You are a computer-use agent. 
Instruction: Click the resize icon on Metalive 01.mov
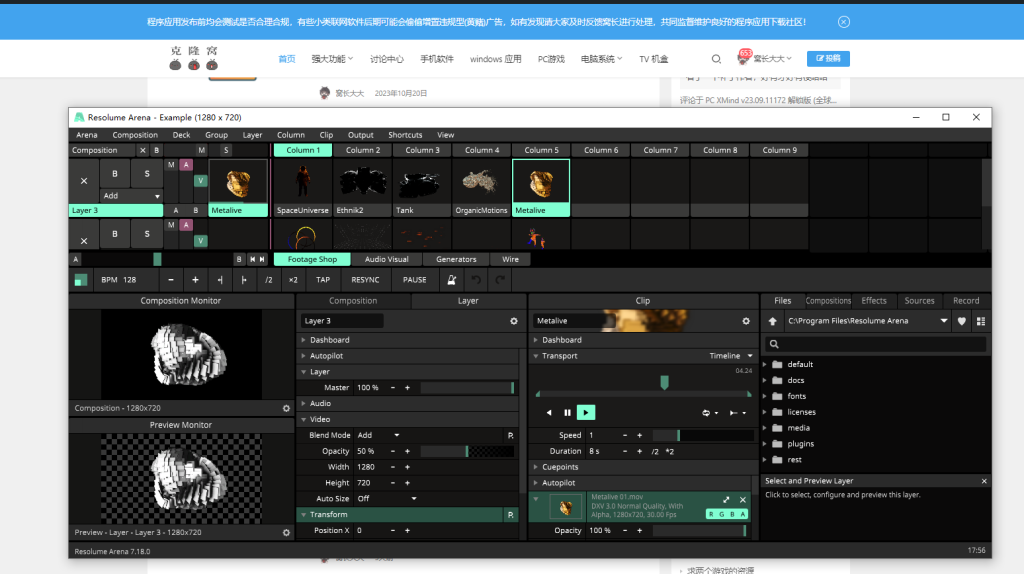point(726,500)
